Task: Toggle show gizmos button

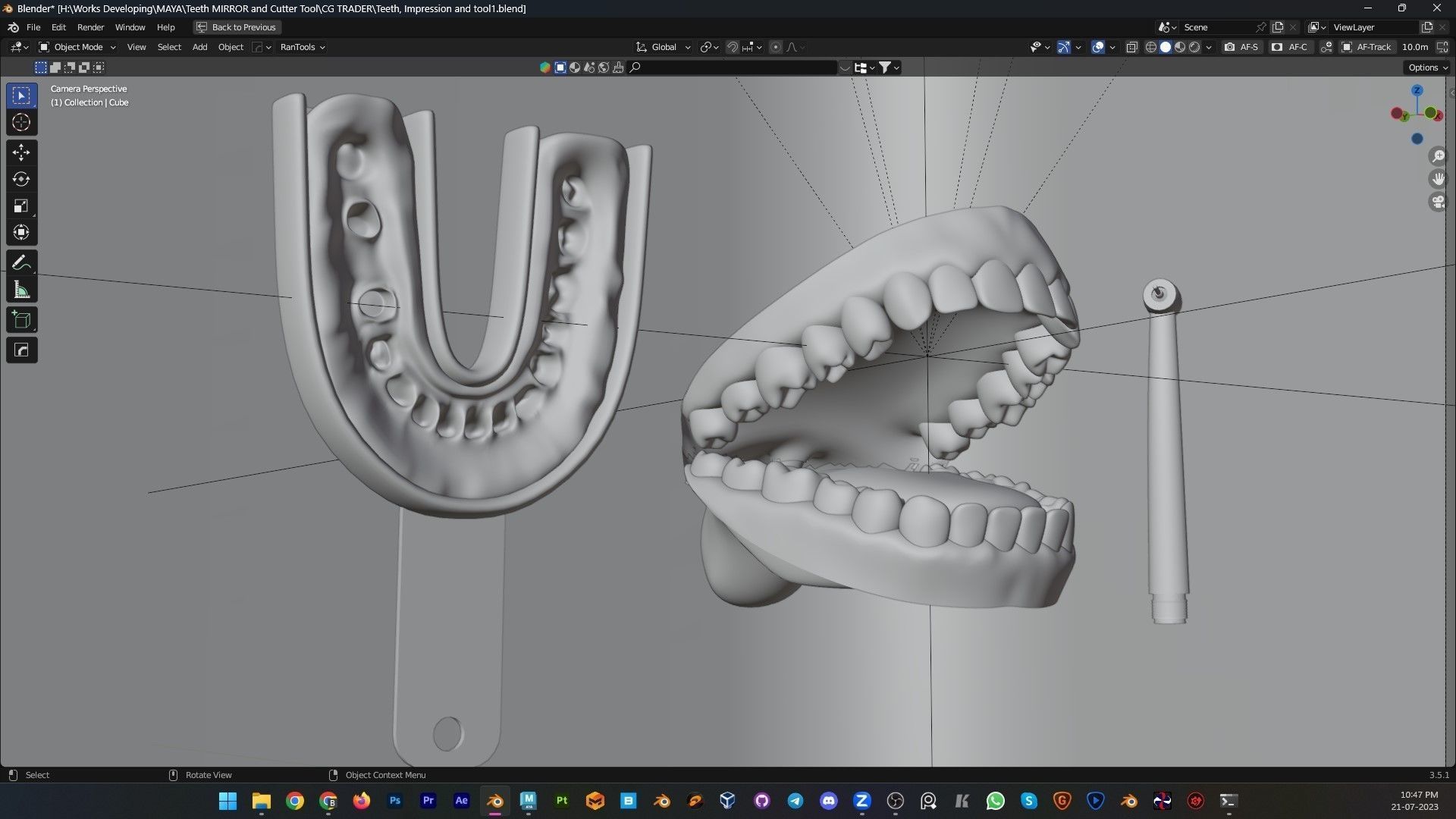Action: [x=1064, y=47]
